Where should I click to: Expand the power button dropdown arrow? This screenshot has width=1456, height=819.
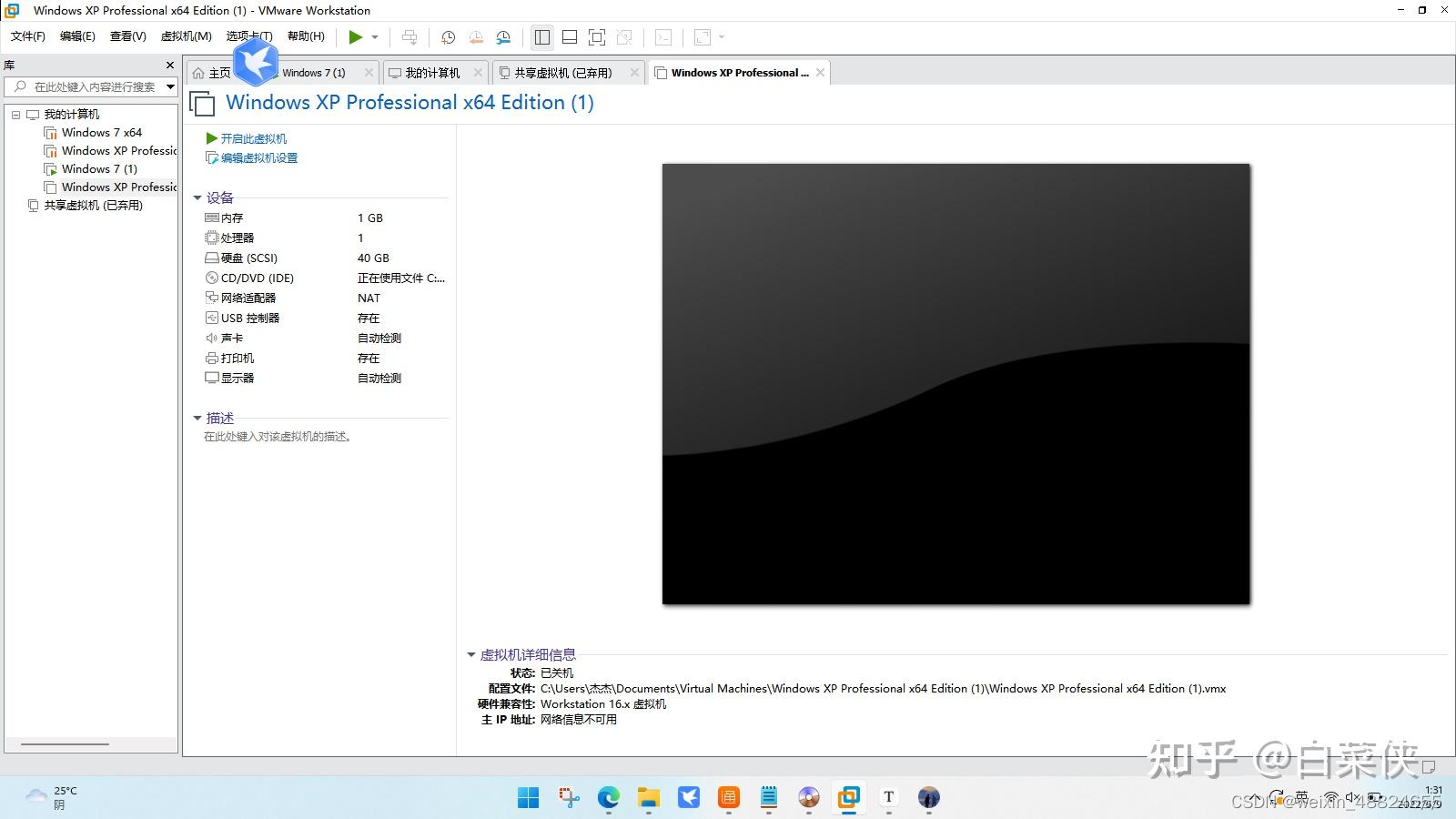pyautogui.click(x=375, y=37)
